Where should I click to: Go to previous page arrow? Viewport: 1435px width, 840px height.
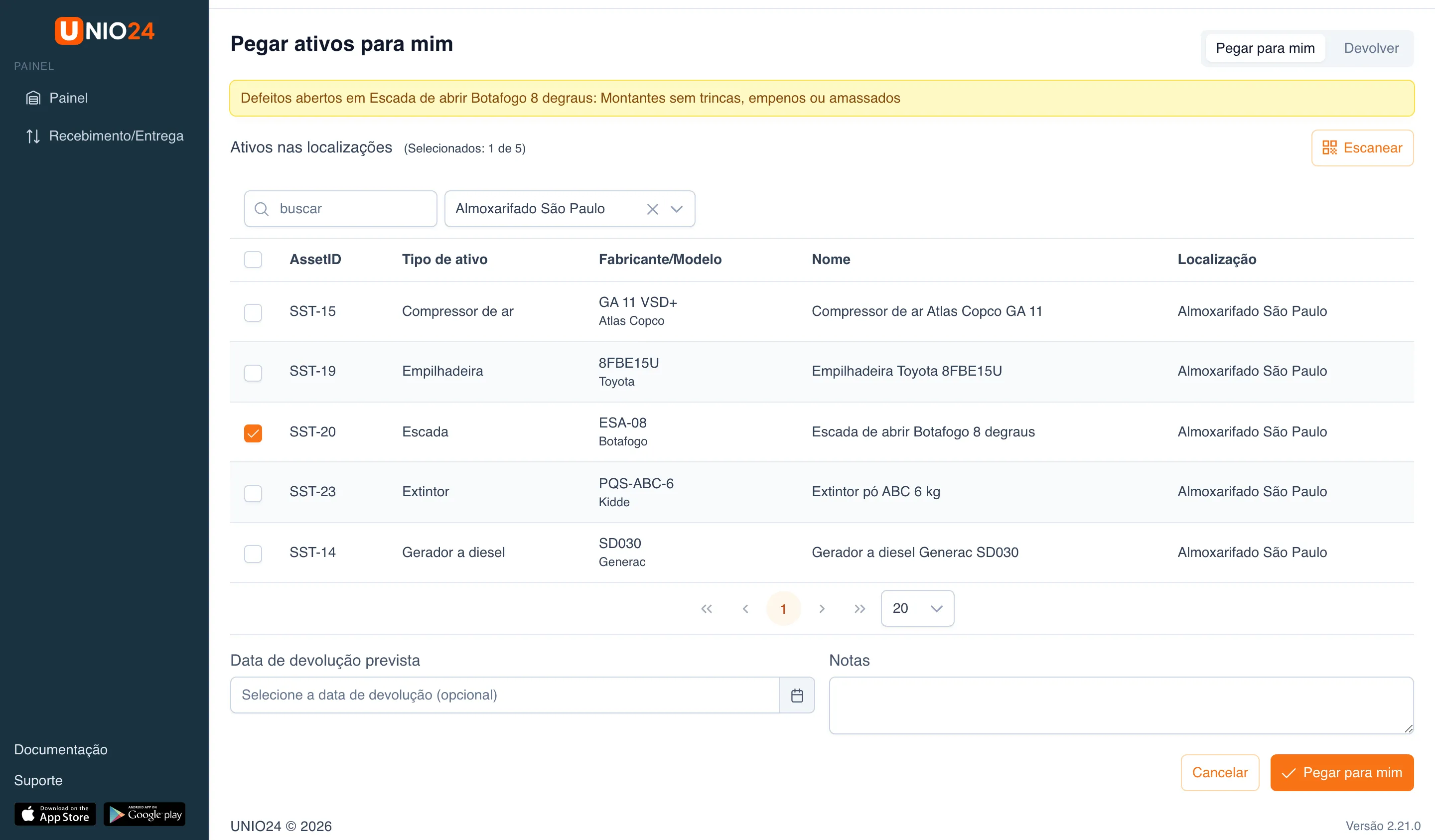(745, 609)
